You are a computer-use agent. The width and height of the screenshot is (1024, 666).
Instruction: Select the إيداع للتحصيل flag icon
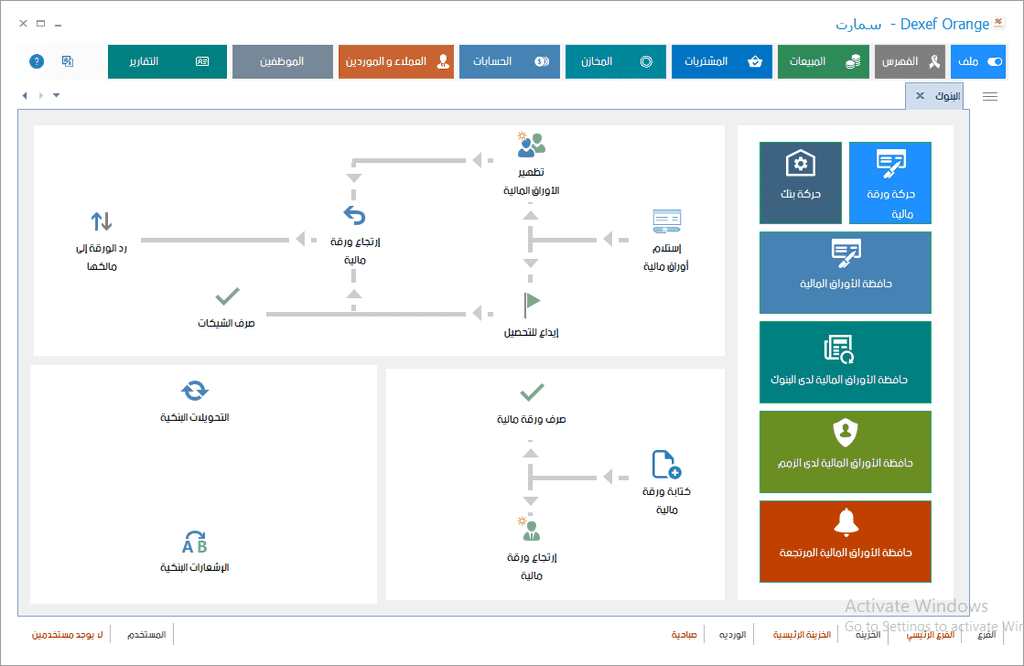pyautogui.click(x=532, y=304)
